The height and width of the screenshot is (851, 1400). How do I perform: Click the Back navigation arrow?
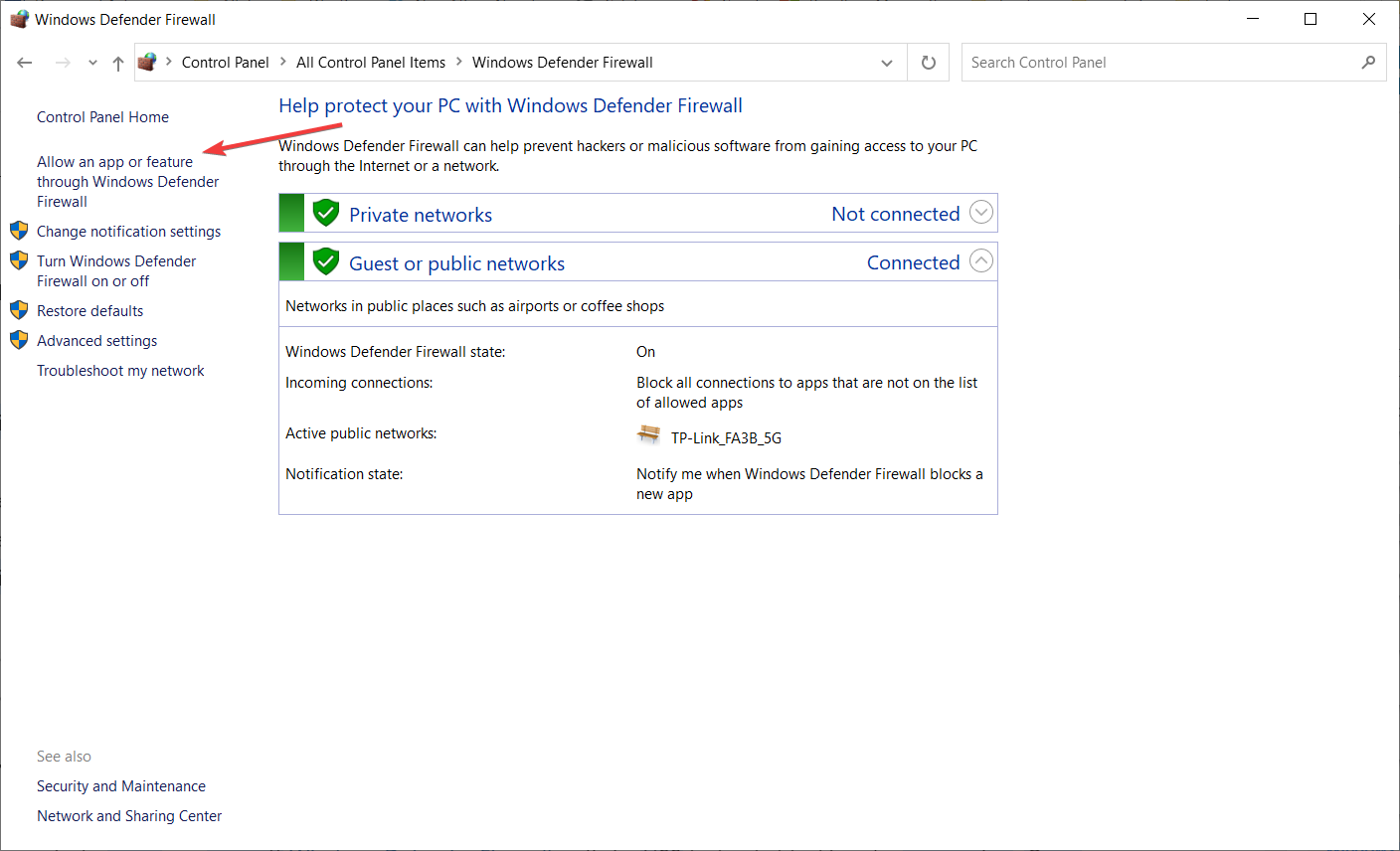click(25, 63)
